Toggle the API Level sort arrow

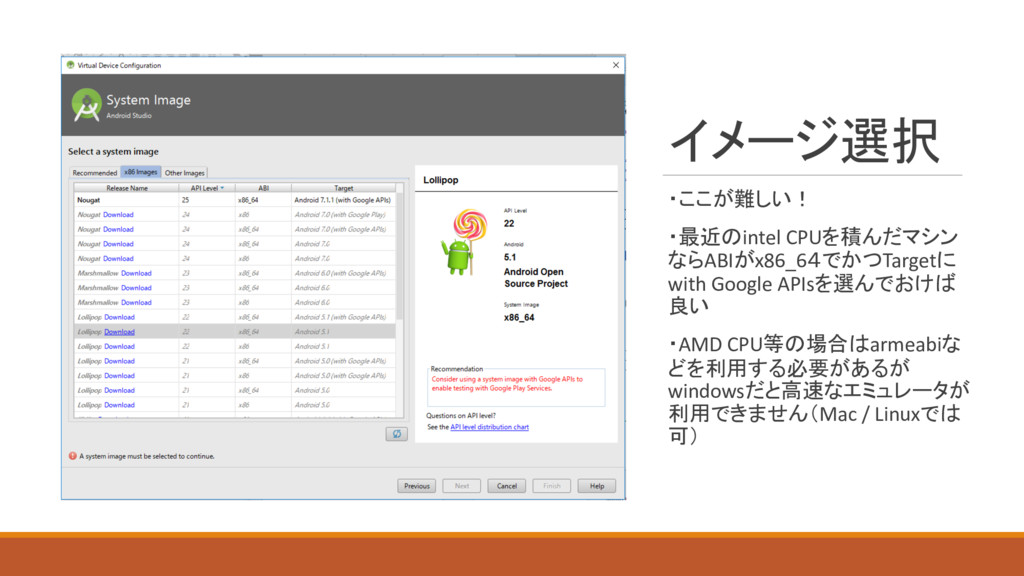tap(223, 188)
